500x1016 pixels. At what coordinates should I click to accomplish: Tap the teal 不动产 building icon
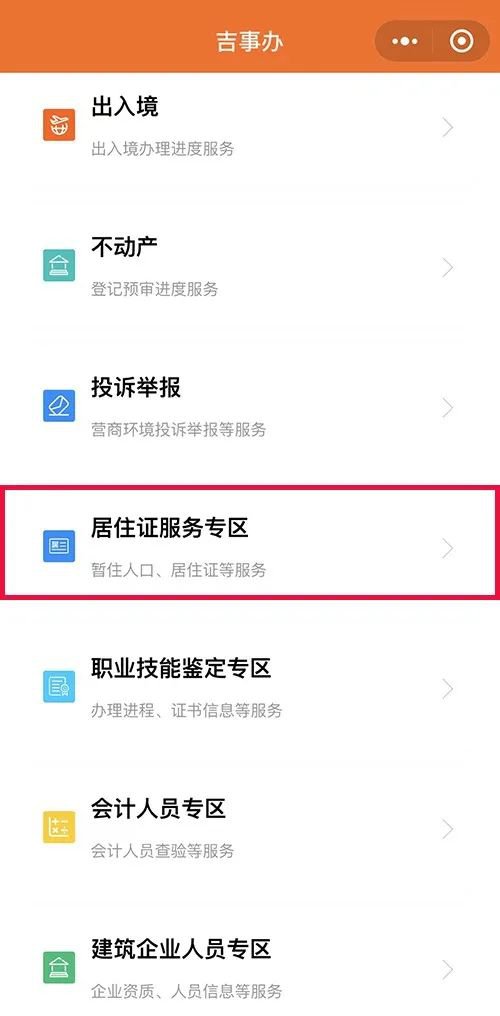(59, 266)
